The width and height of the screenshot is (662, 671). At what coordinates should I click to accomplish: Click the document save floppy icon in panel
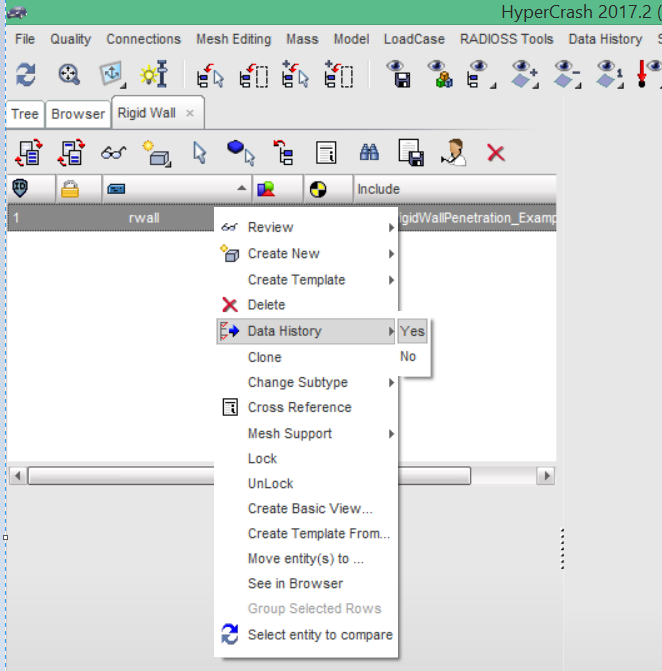tap(411, 153)
